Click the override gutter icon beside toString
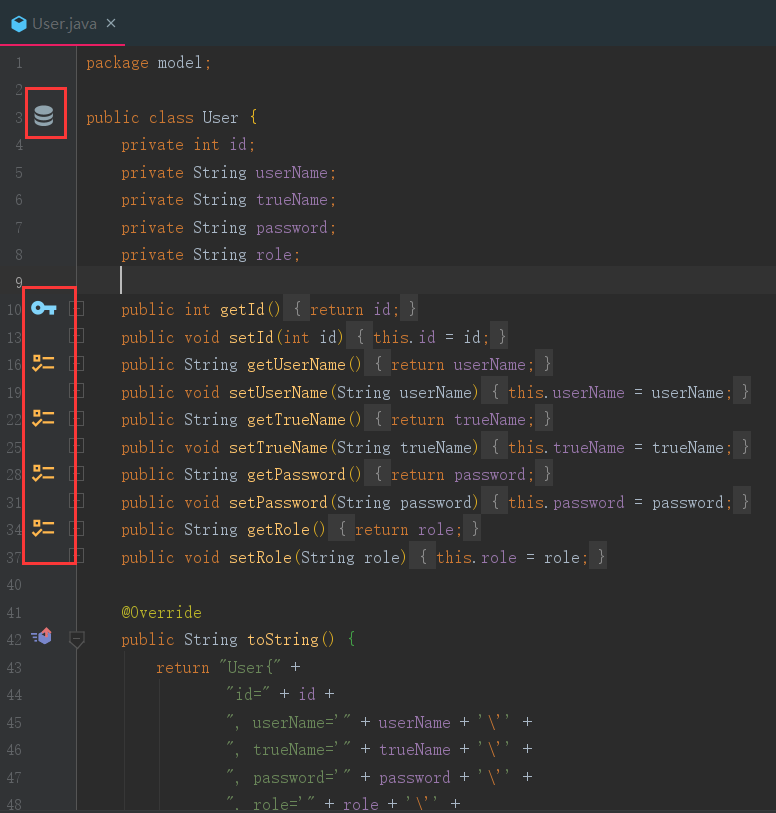This screenshot has width=776, height=813. click(41, 636)
